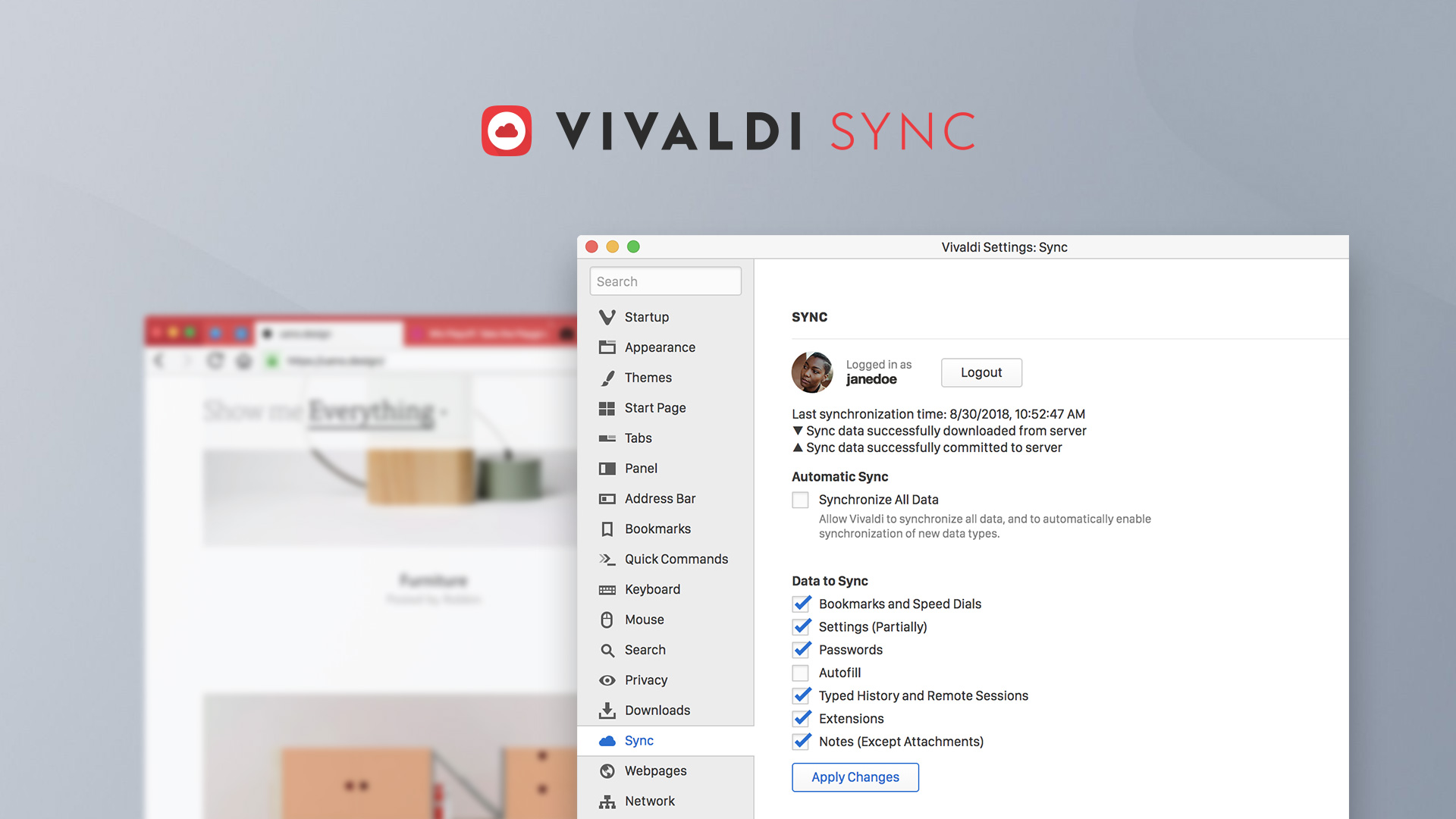Viewport: 1456px width, 819px height.
Task: Expand the Sync data download status
Action: coord(795,430)
